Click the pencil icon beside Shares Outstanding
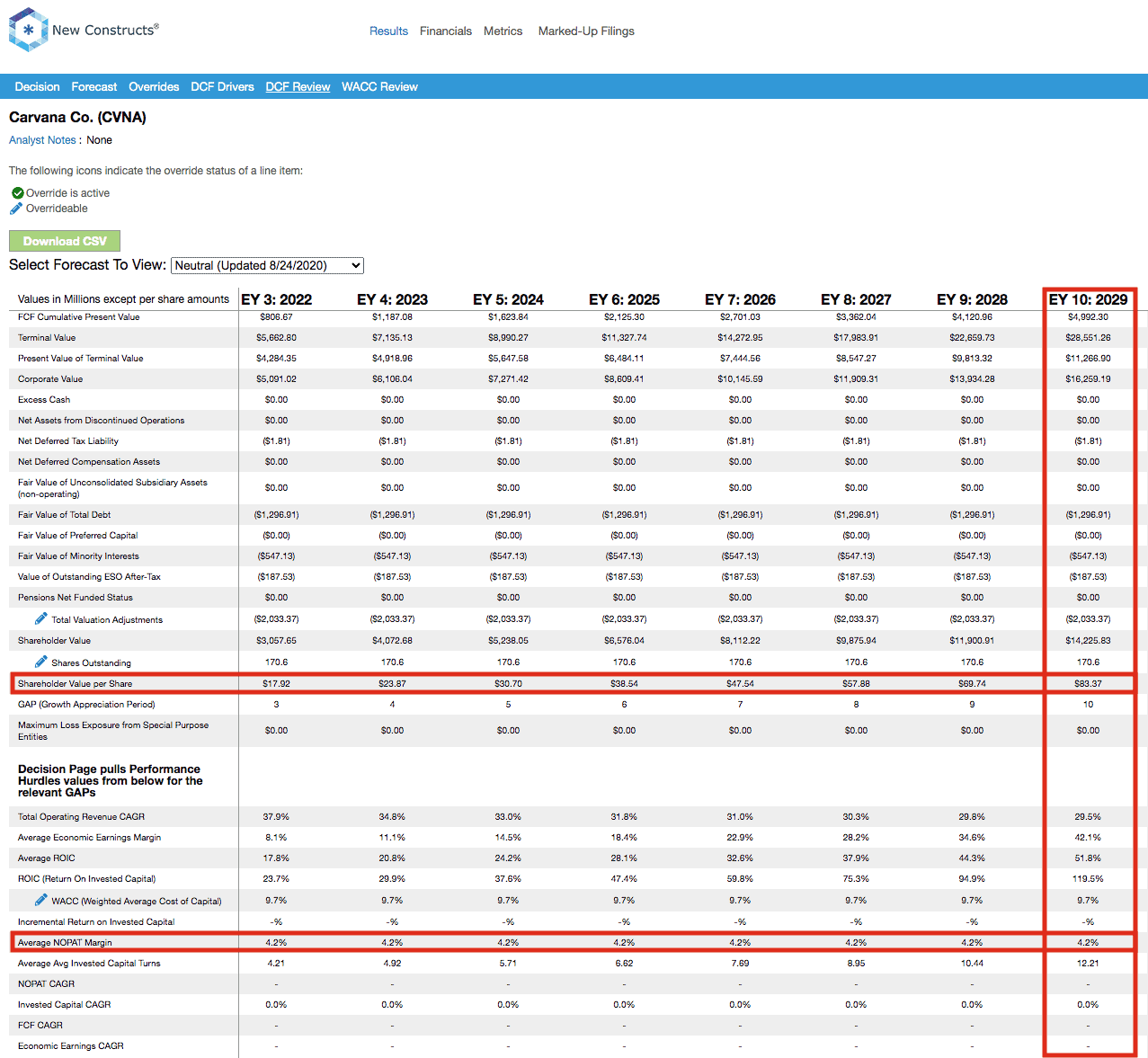Screen dimensions: 1148x1058 click(41, 662)
